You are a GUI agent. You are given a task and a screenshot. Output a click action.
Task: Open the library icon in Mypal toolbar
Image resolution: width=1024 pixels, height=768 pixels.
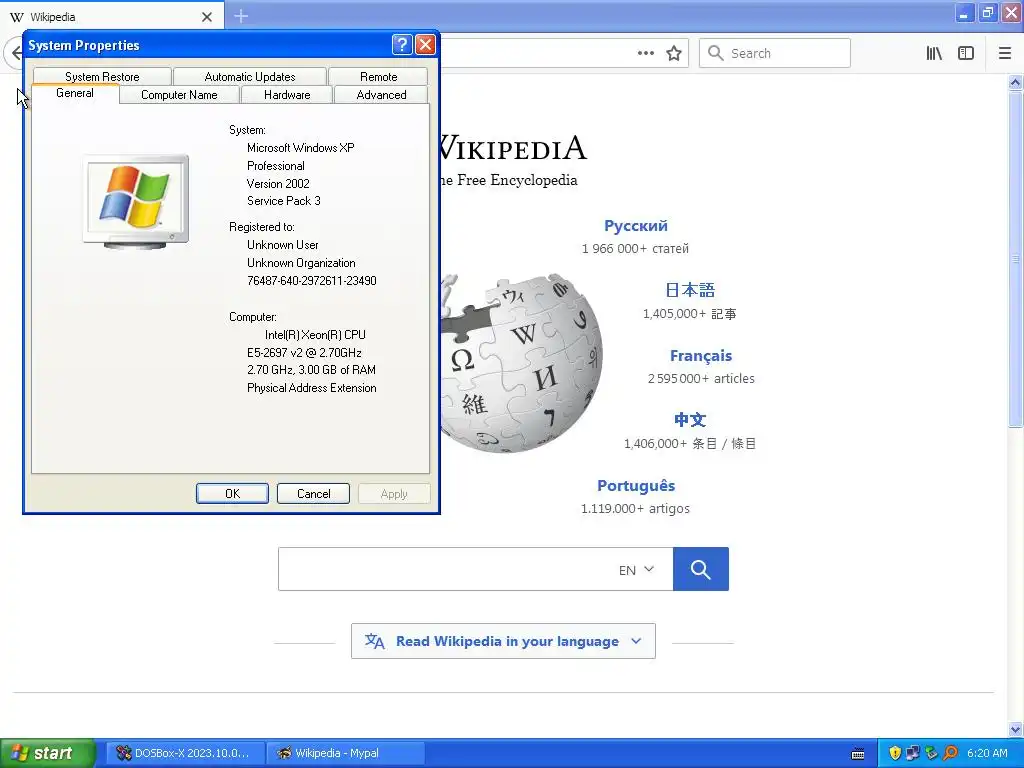pos(934,54)
